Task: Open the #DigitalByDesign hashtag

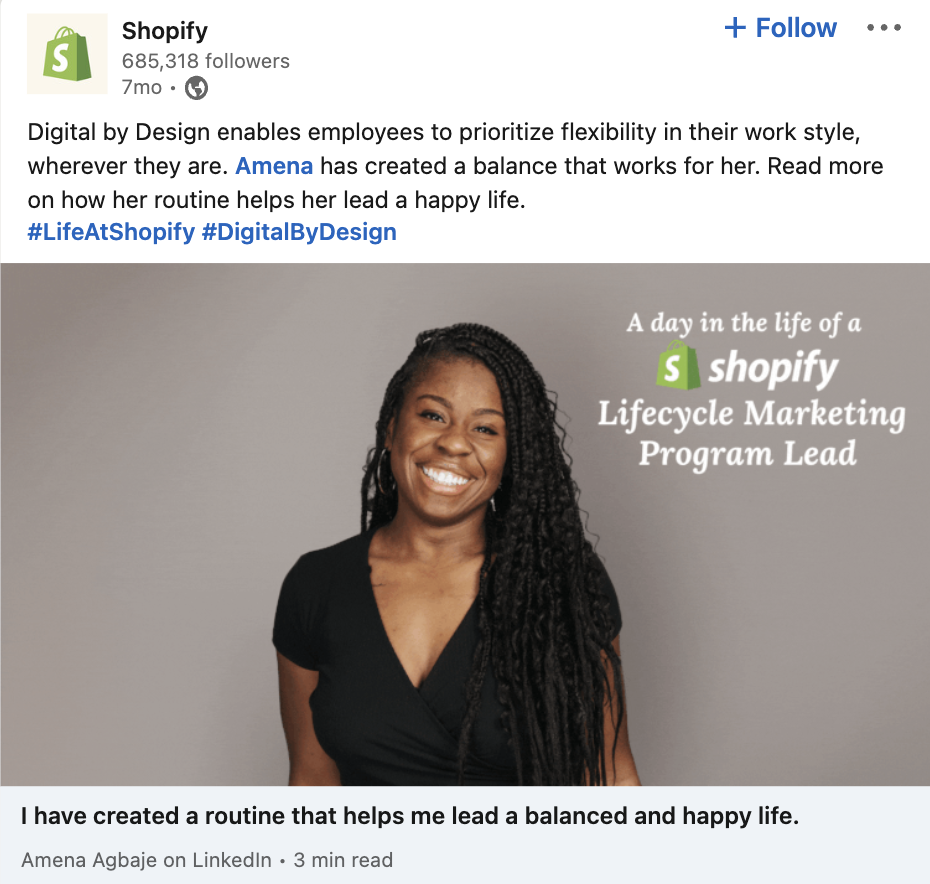Action: click(300, 232)
